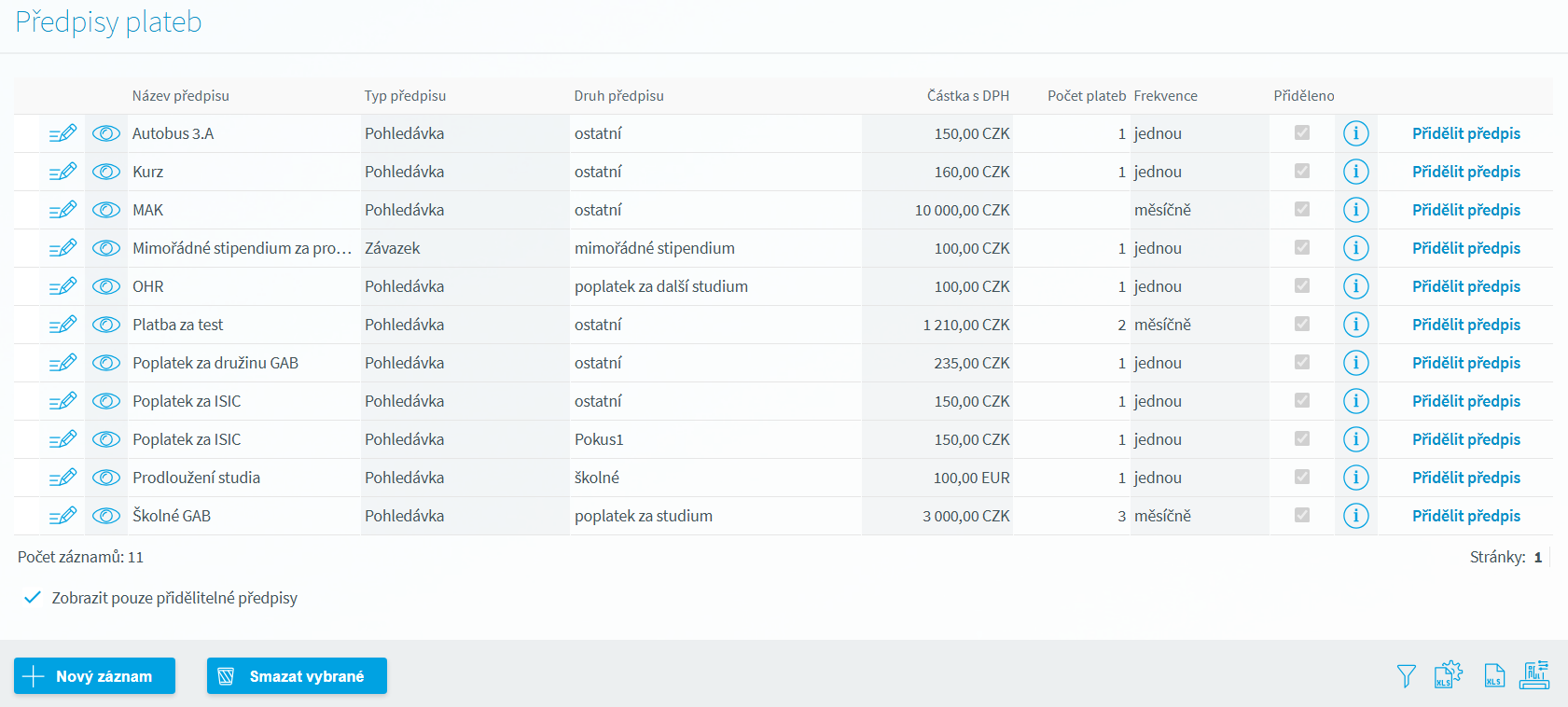Click the Počet záznamů: 11 label

tap(80, 557)
